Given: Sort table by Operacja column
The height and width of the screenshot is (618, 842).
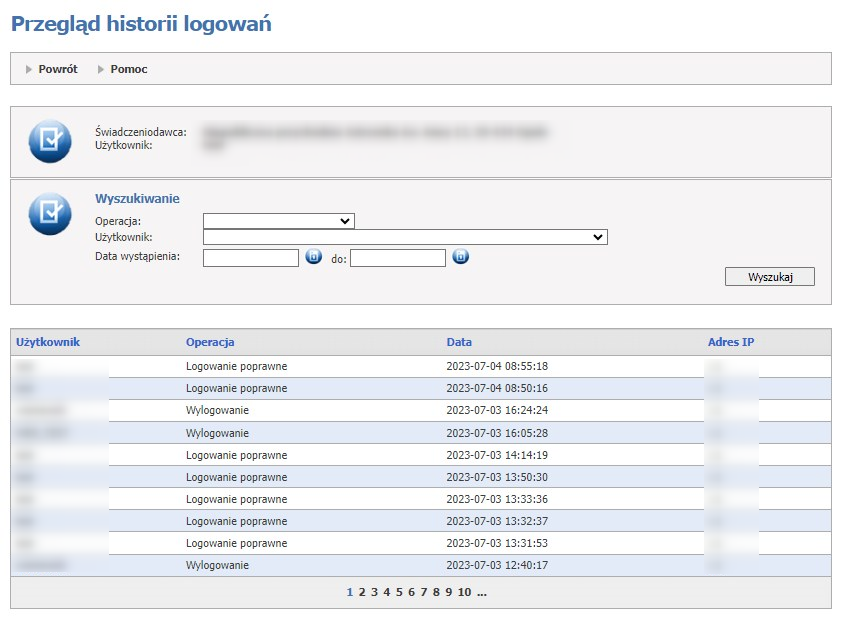Looking at the screenshot, I should (x=210, y=342).
